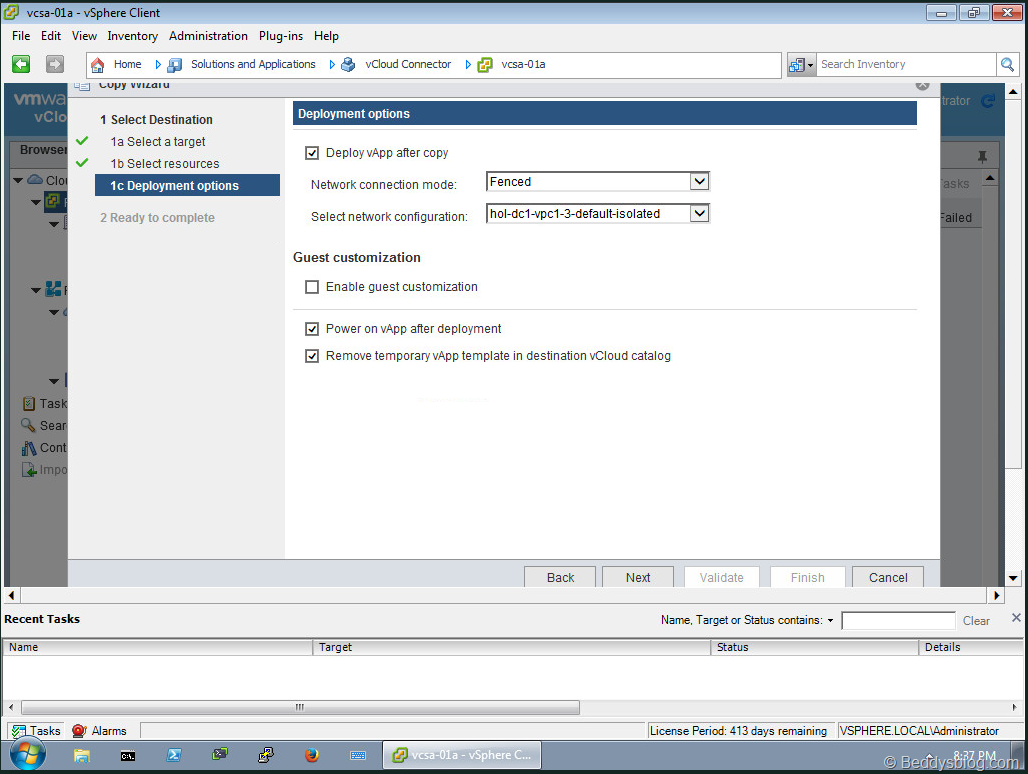The width and height of the screenshot is (1028, 774).
Task: Open the Inventory menu
Action: (x=132, y=36)
